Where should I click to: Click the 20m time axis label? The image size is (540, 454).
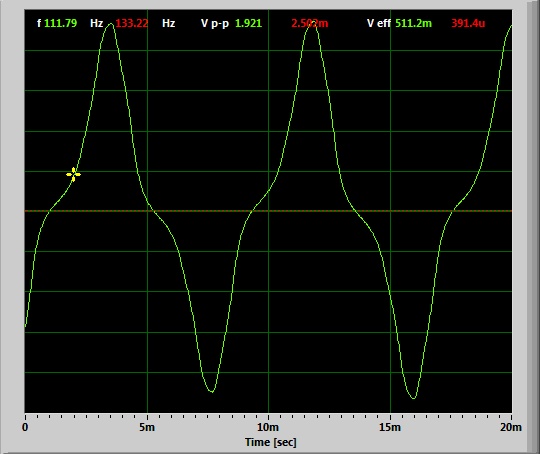pos(511,427)
